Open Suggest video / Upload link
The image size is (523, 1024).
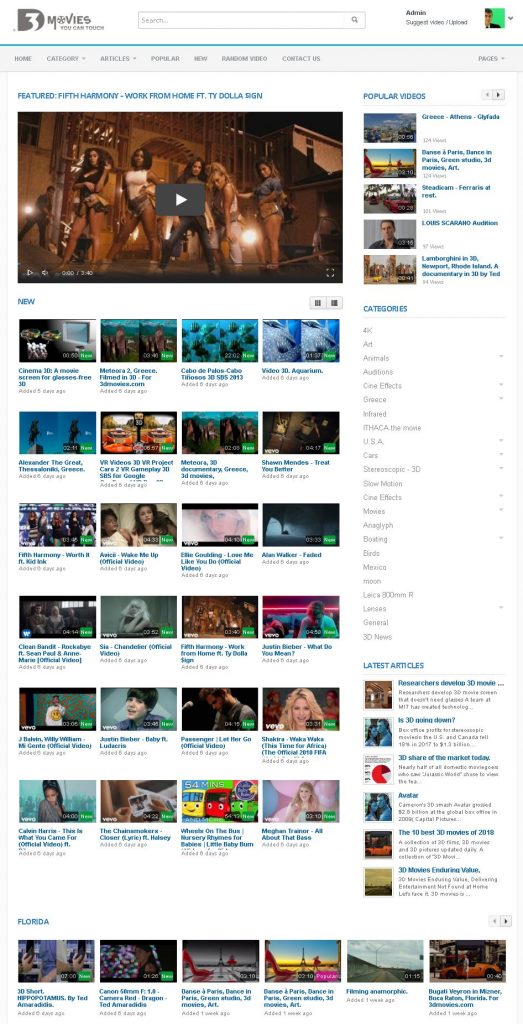click(x=436, y=22)
